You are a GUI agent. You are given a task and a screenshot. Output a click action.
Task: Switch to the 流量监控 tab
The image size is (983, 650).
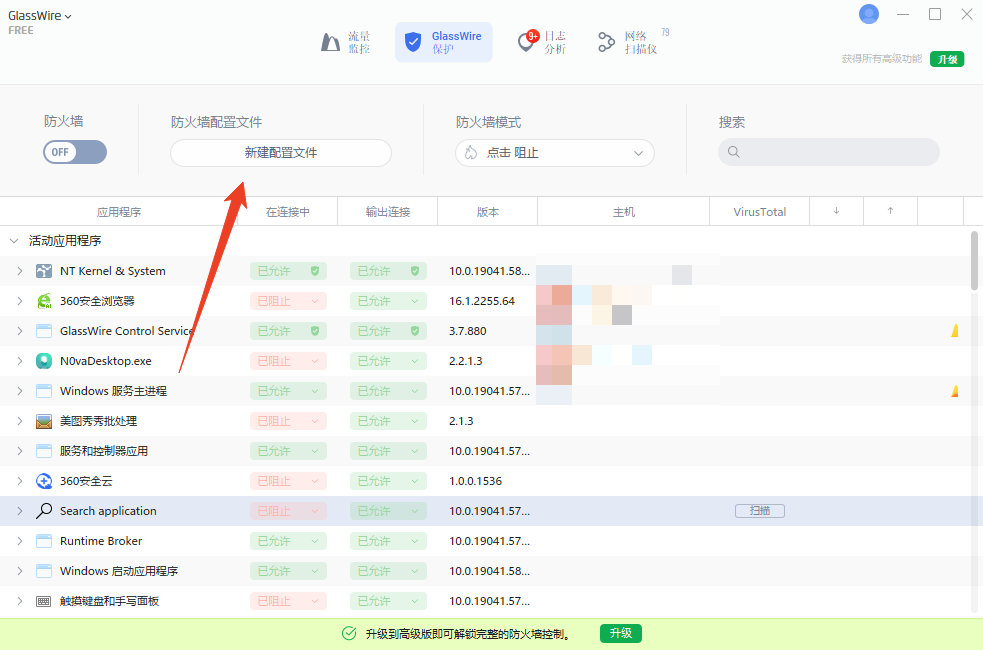coord(346,42)
